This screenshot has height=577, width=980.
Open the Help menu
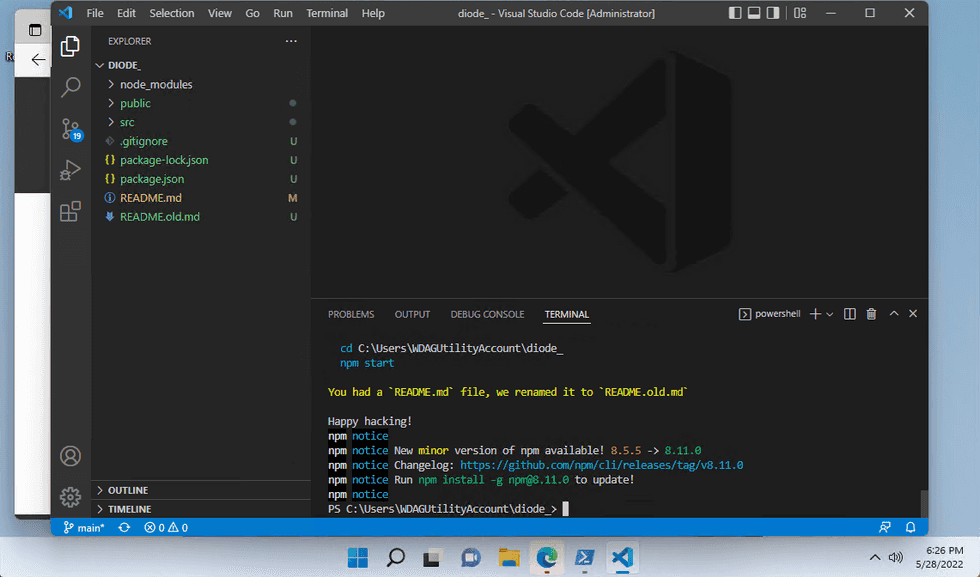373,13
